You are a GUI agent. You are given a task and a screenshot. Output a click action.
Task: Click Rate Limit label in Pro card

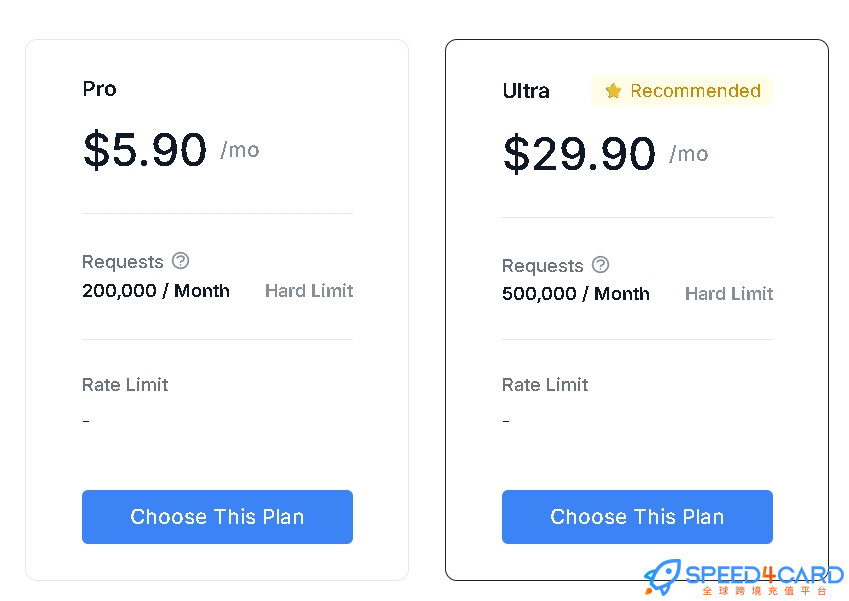125,384
